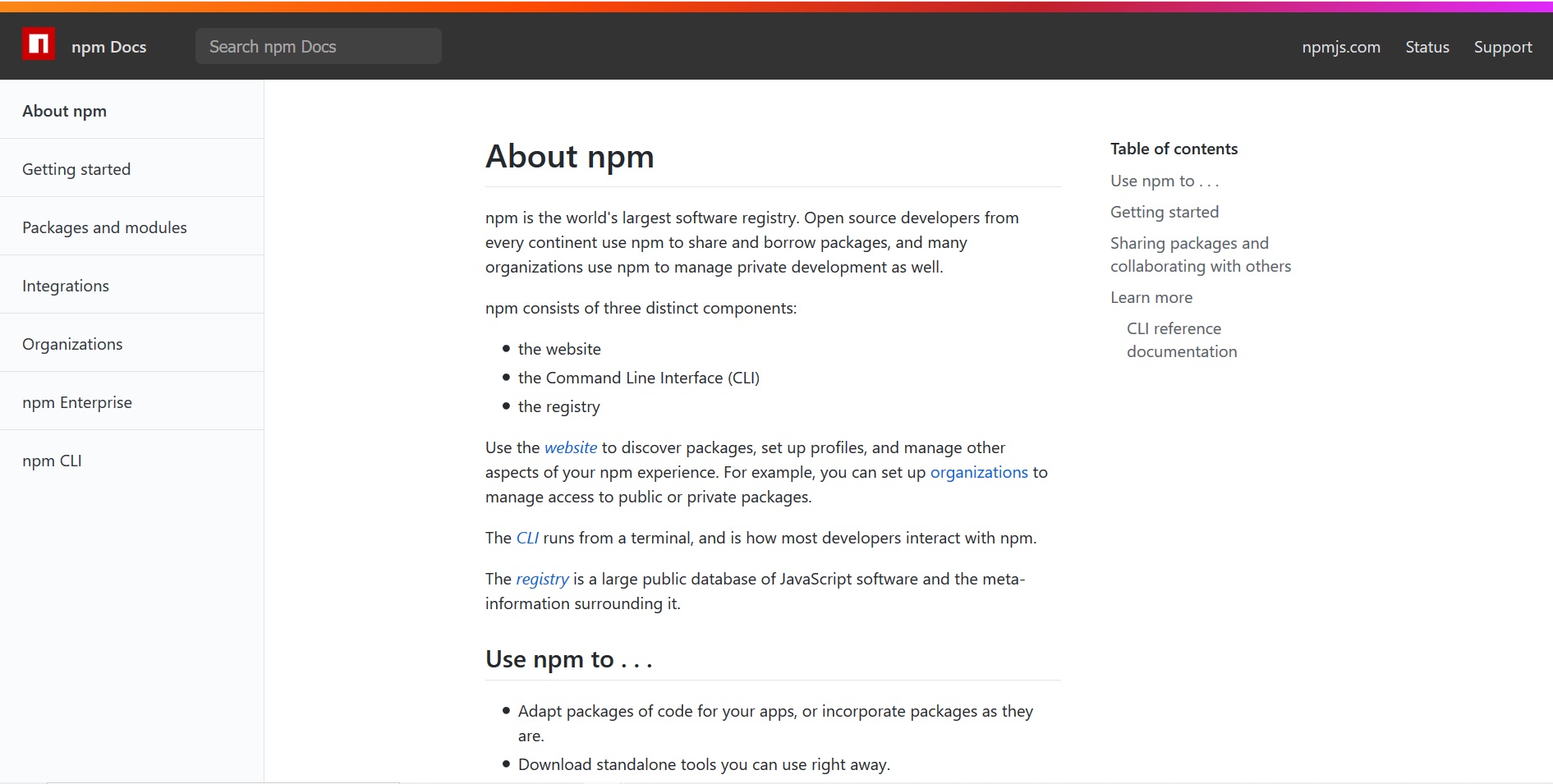Click the Table of contents heading
The width and height of the screenshot is (1553, 784).
pos(1174,149)
